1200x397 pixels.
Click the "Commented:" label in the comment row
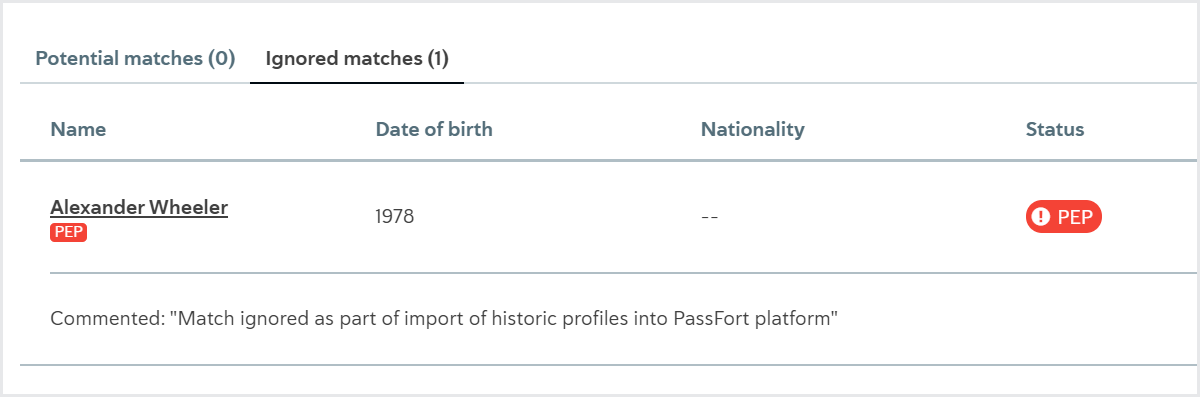click(106, 319)
